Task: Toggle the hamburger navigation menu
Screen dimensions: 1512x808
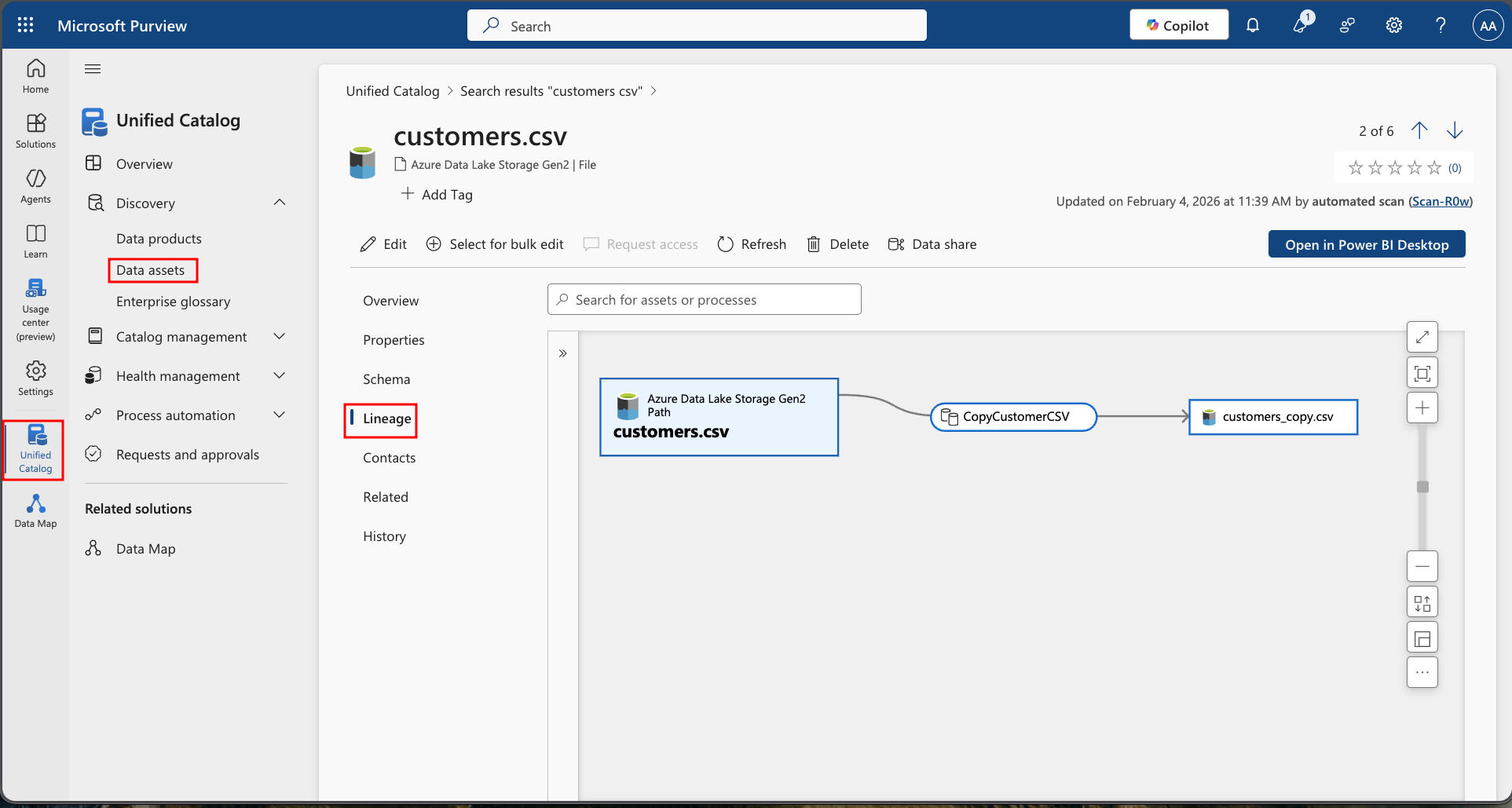Action: [x=93, y=69]
